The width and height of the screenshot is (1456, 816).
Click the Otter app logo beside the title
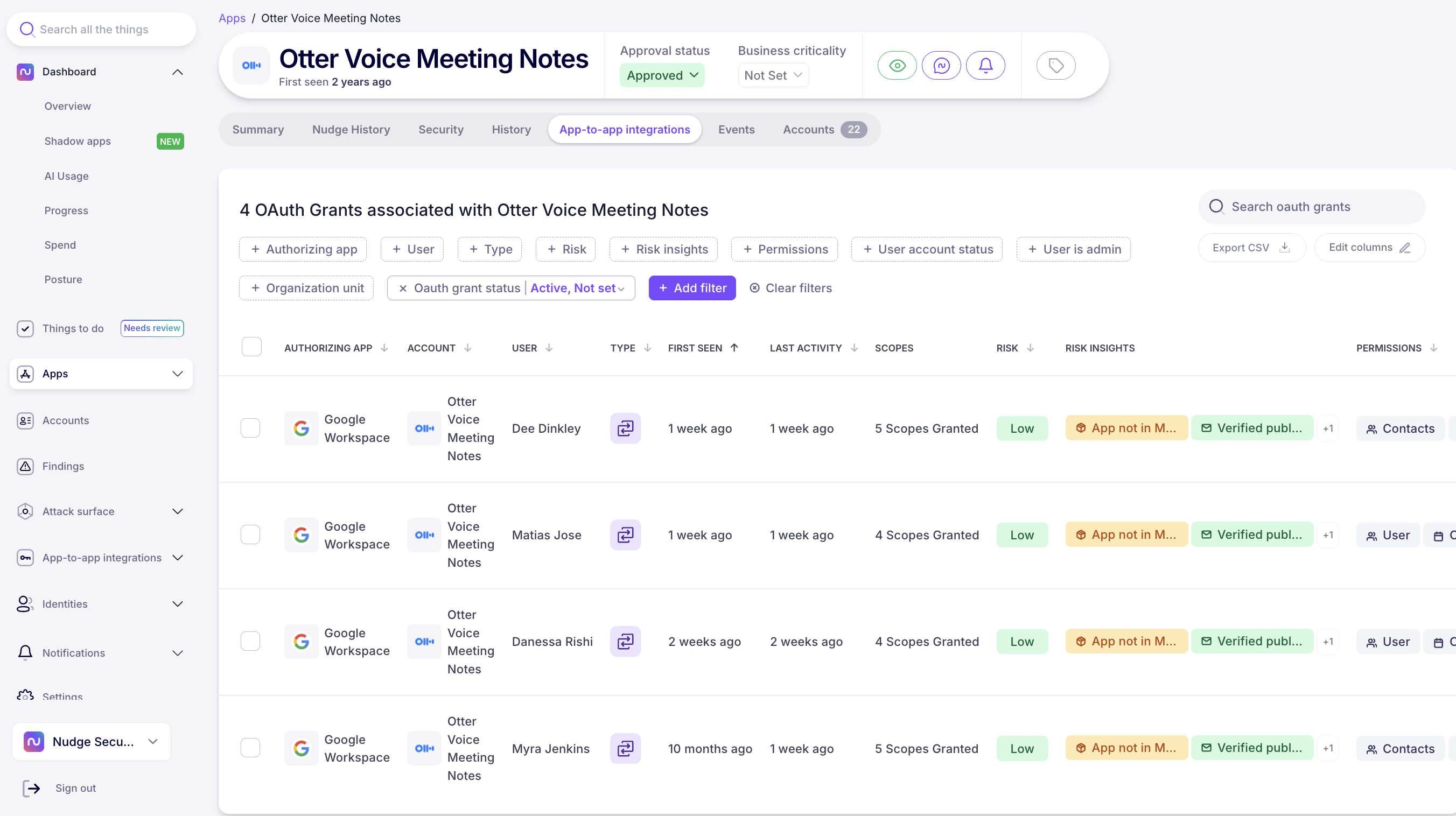tap(251, 66)
